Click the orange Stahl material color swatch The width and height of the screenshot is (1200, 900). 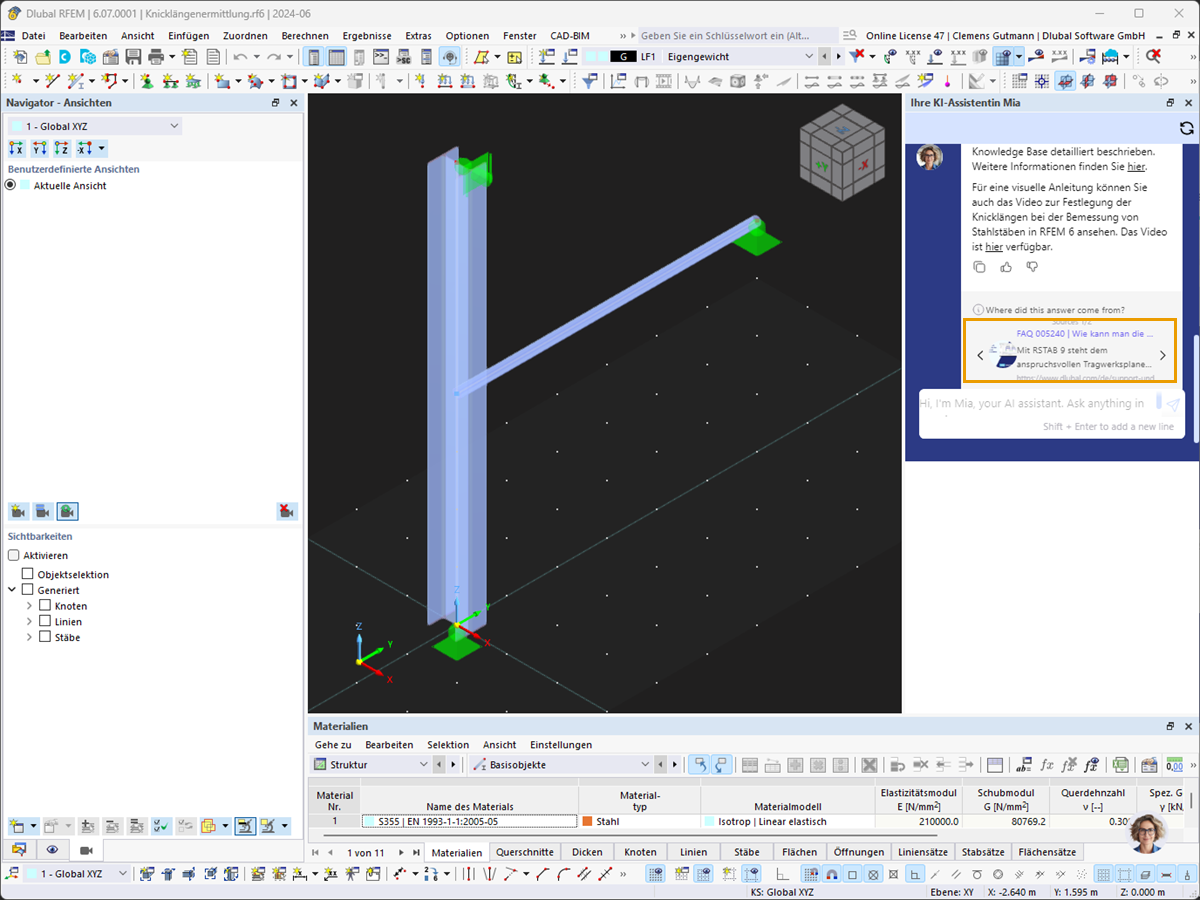click(587, 821)
